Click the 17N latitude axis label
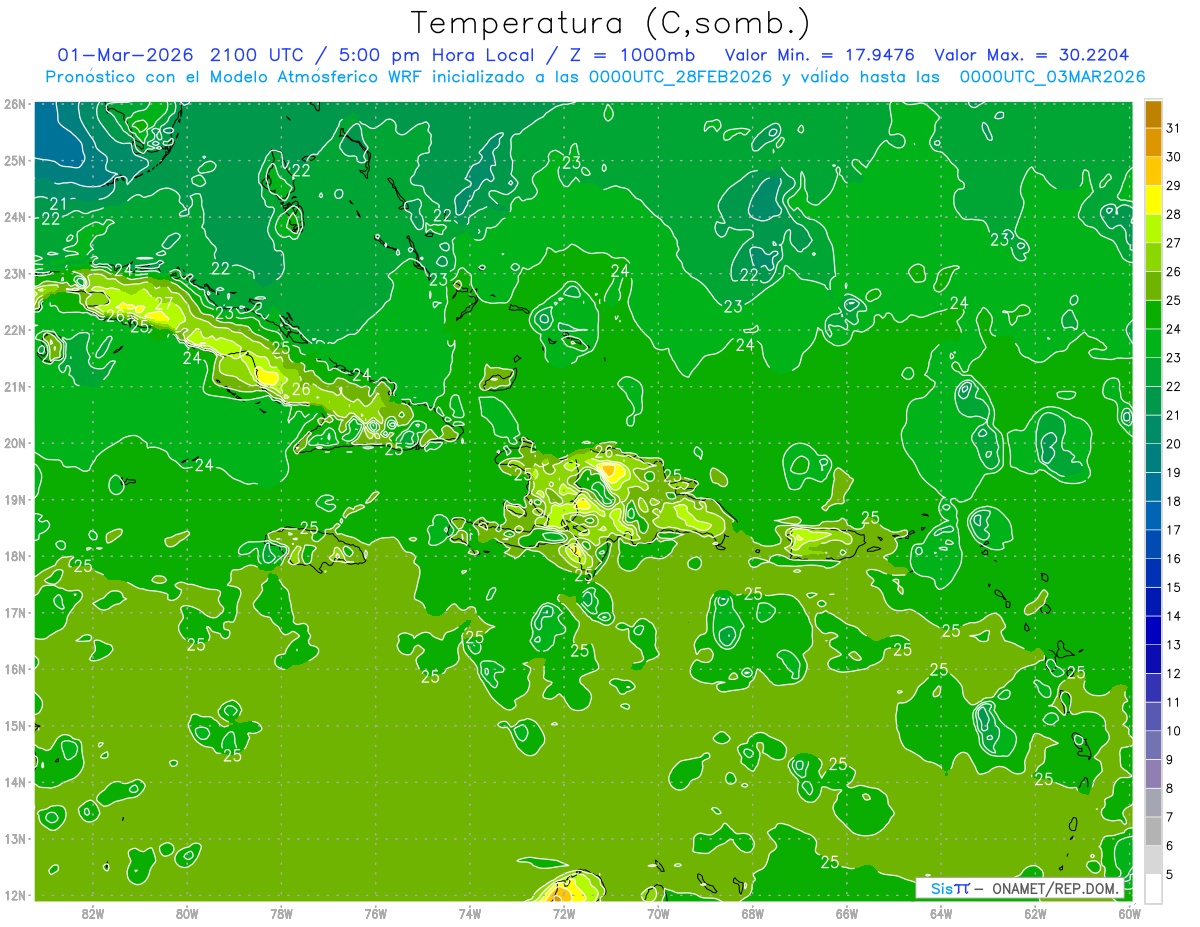1200x927 pixels. click(x=15, y=612)
